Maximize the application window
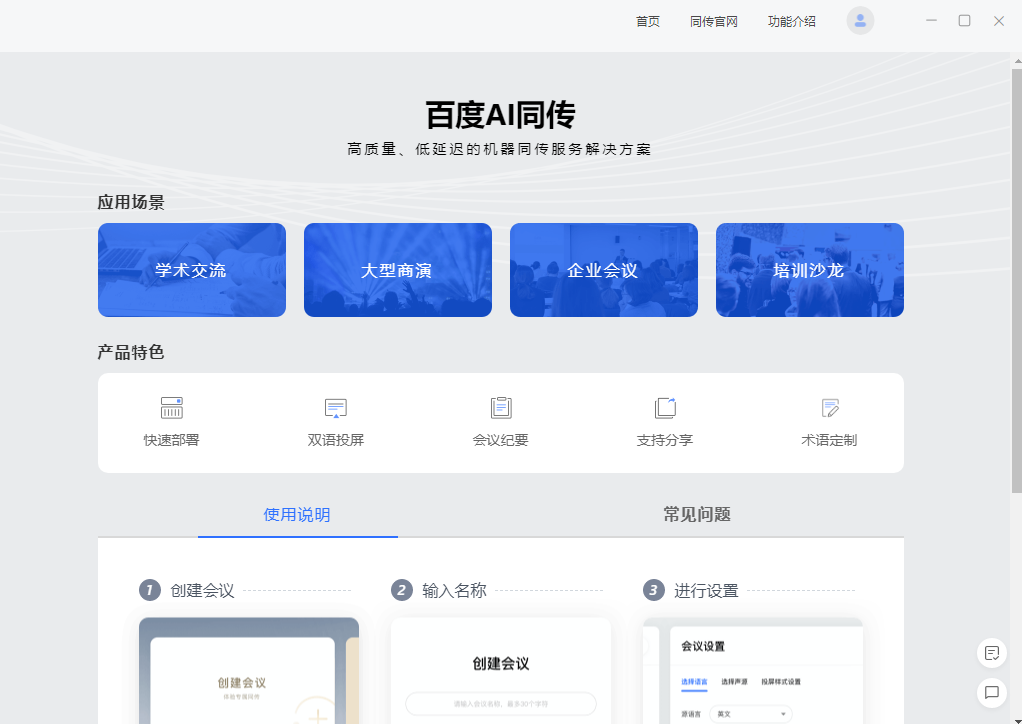Image resolution: width=1022 pixels, height=724 pixels. [x=964, y=21]
